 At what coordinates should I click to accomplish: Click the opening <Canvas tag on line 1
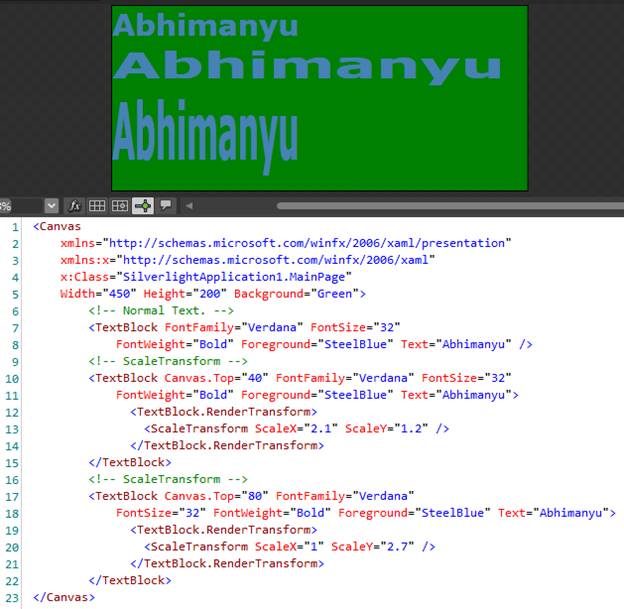tap(57, 226)
